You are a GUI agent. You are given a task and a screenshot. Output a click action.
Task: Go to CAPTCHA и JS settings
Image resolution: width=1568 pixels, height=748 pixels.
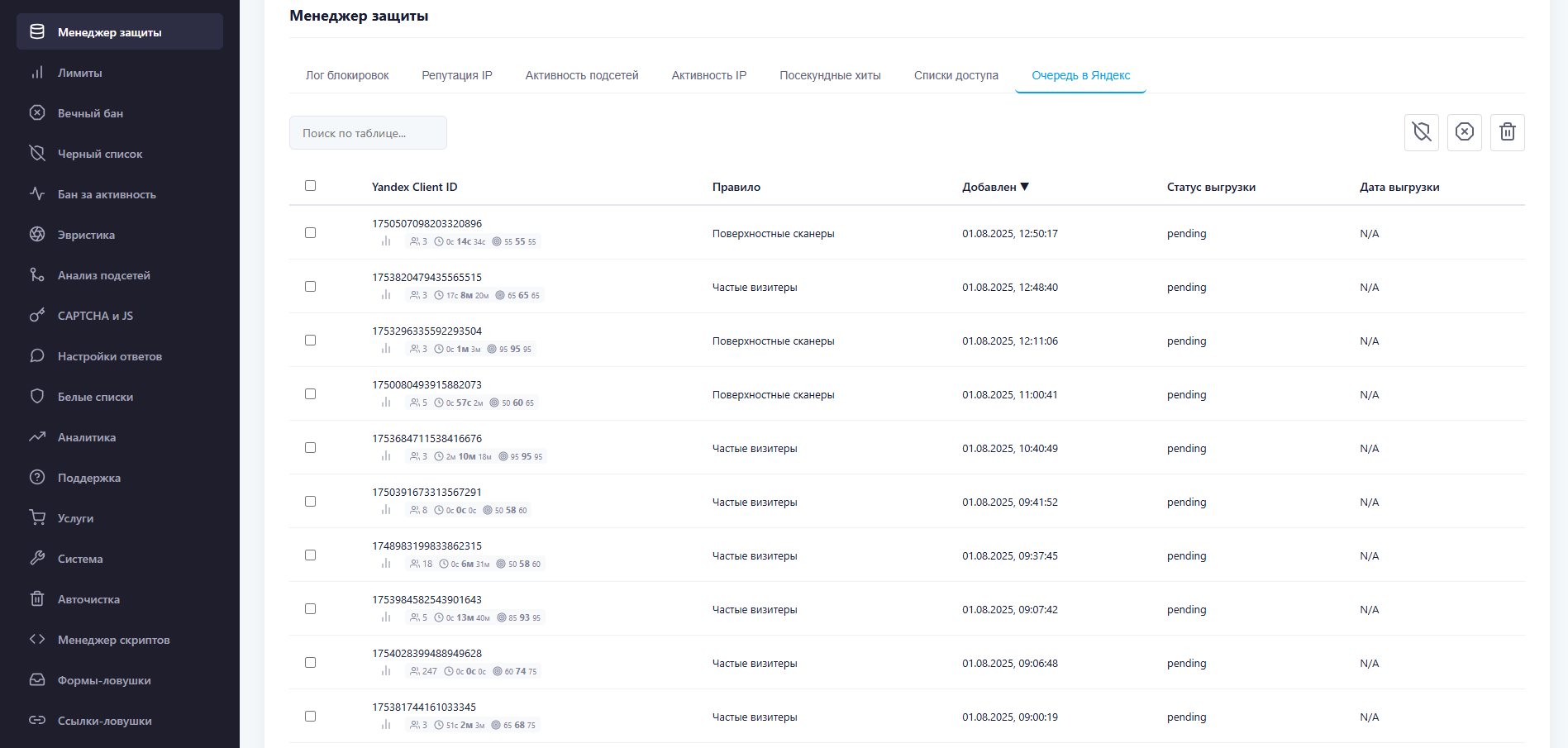tap(95, 316)
